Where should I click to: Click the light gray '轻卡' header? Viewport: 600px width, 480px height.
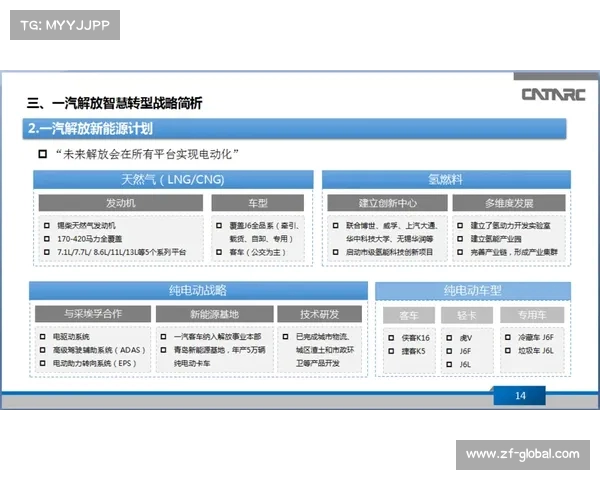[x=467, y=315]
